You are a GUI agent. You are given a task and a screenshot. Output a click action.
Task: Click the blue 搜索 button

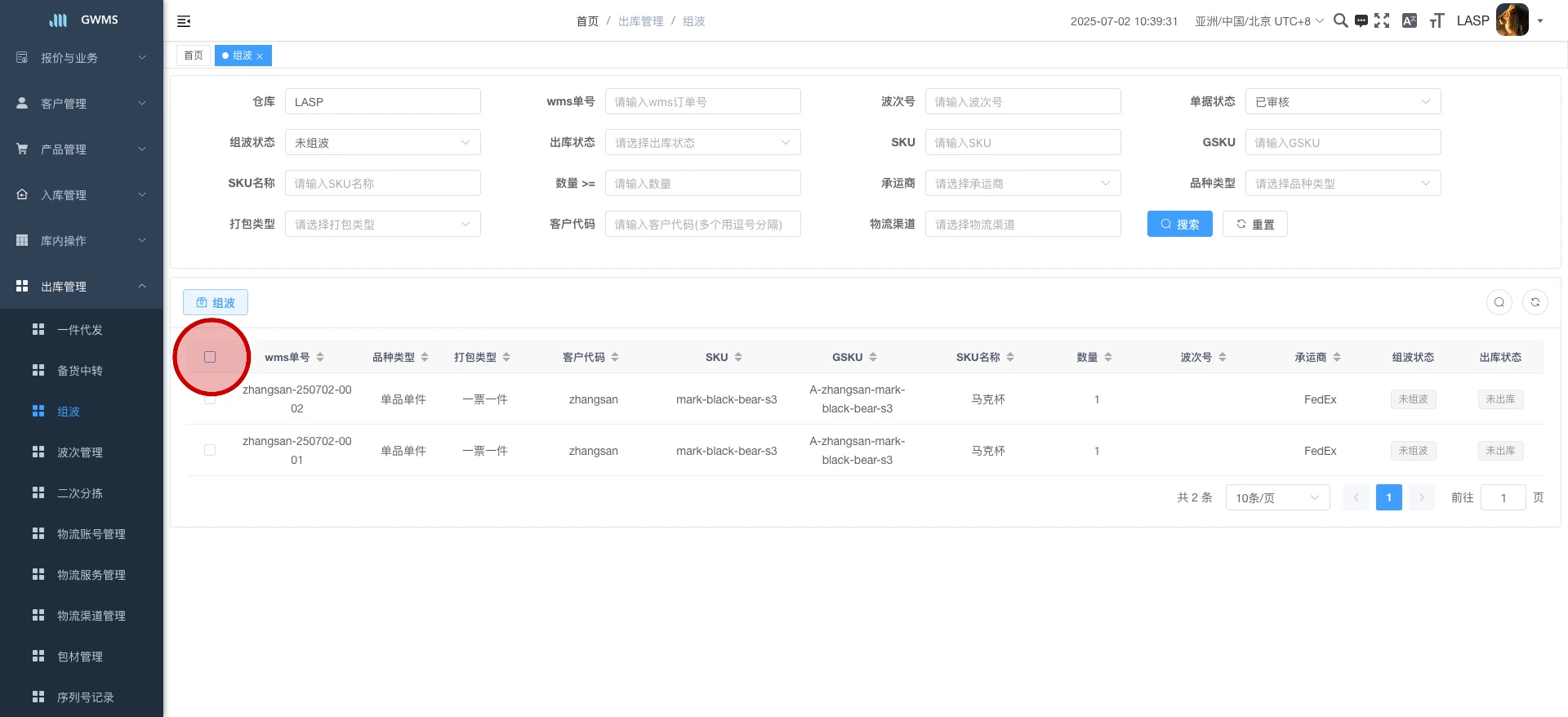click(x=1179, y=225)
